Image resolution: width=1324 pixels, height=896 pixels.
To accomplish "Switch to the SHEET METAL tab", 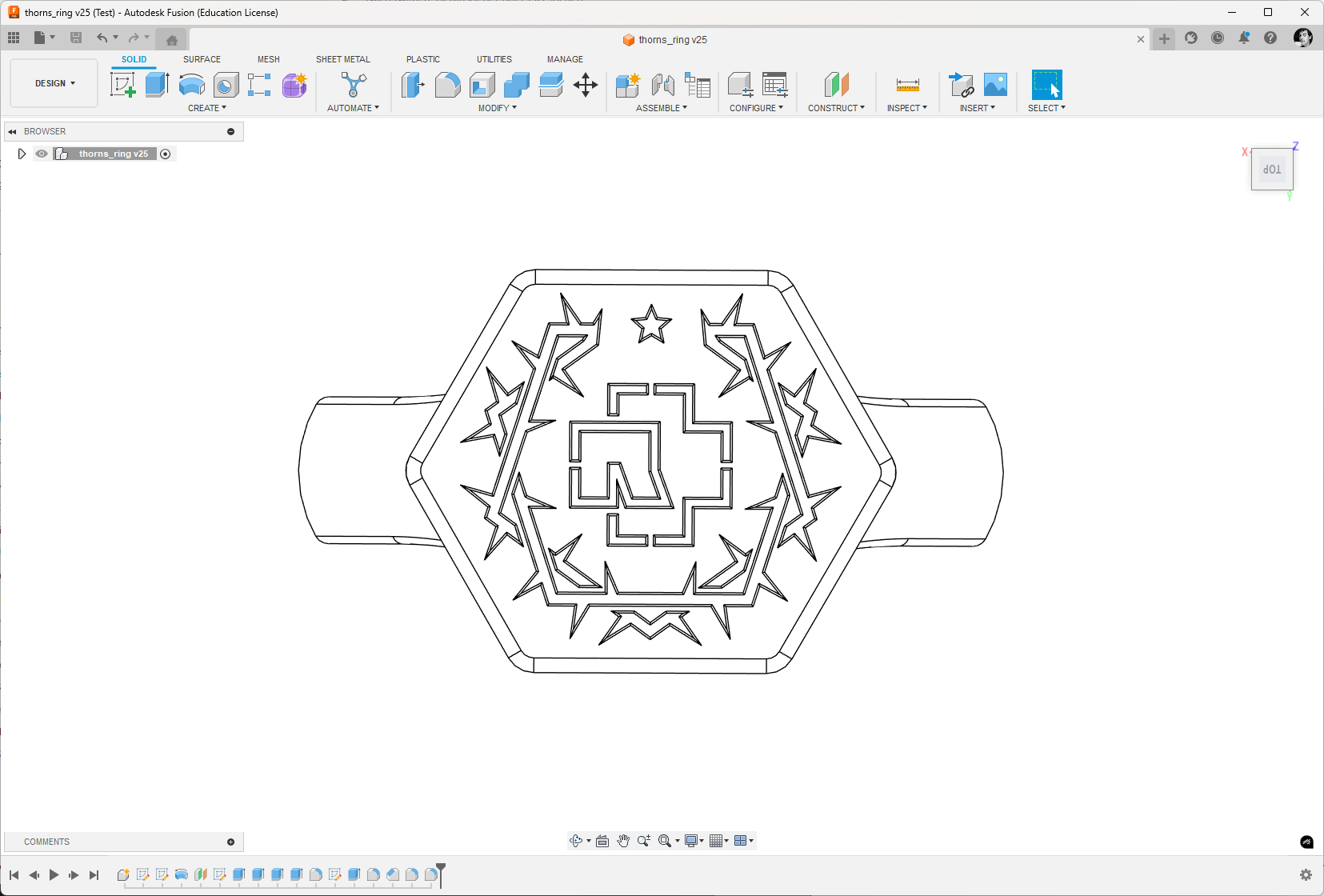I will tap(343, 59).
